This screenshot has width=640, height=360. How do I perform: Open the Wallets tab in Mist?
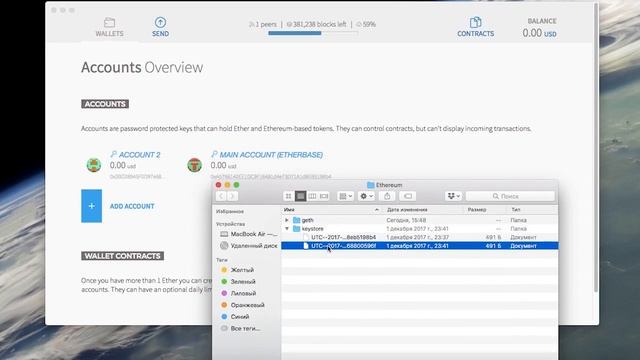pos(109,27)
